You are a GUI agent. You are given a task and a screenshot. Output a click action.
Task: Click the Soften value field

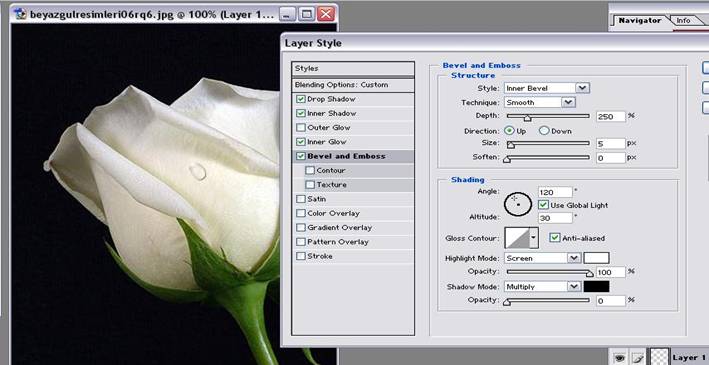pyautogui.click(x=610, y=158)
